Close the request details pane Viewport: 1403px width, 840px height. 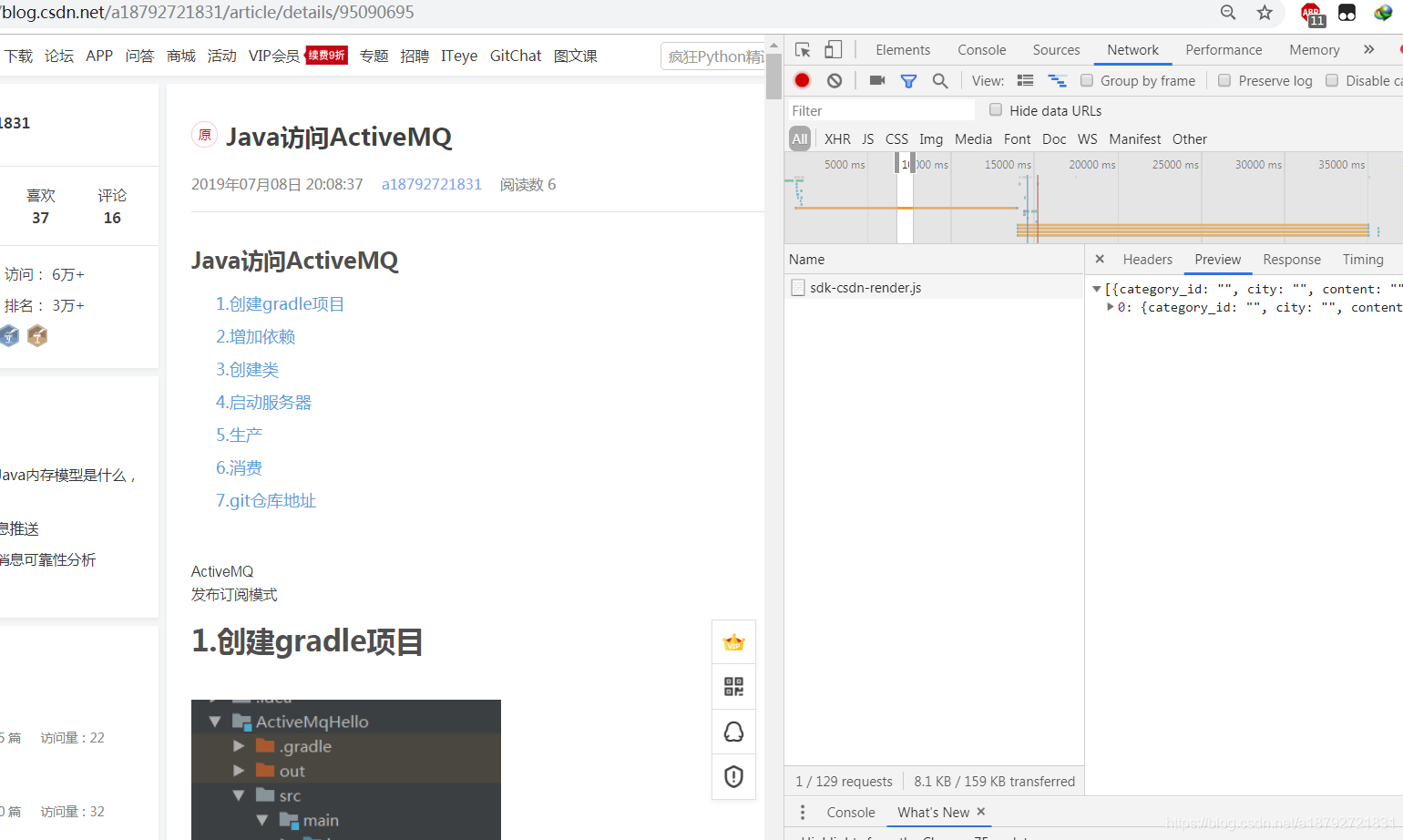click(1100, 259)
